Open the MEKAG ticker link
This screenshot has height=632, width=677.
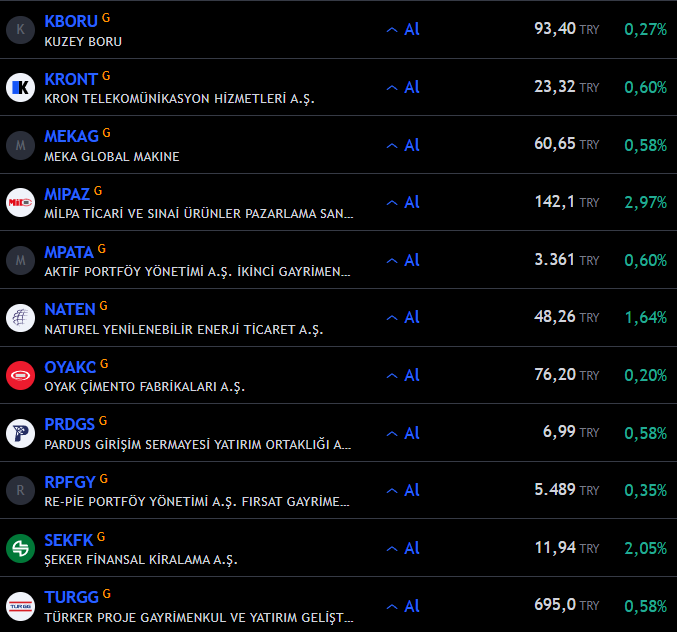pos(71,137)
